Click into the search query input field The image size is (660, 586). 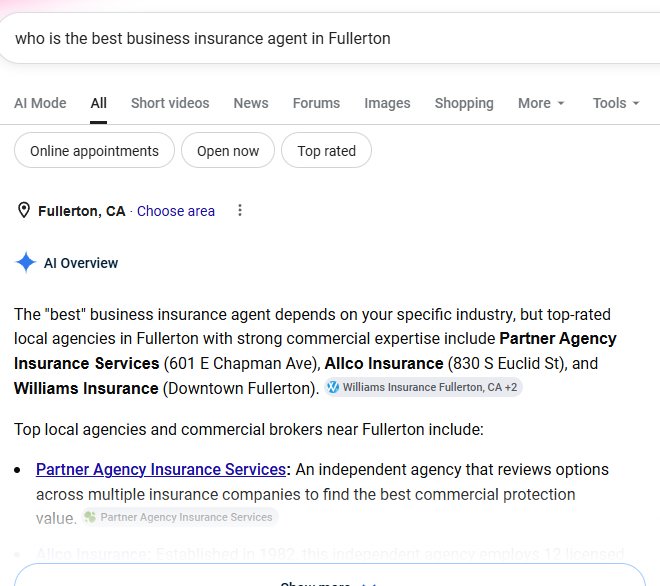click(330, 38)
